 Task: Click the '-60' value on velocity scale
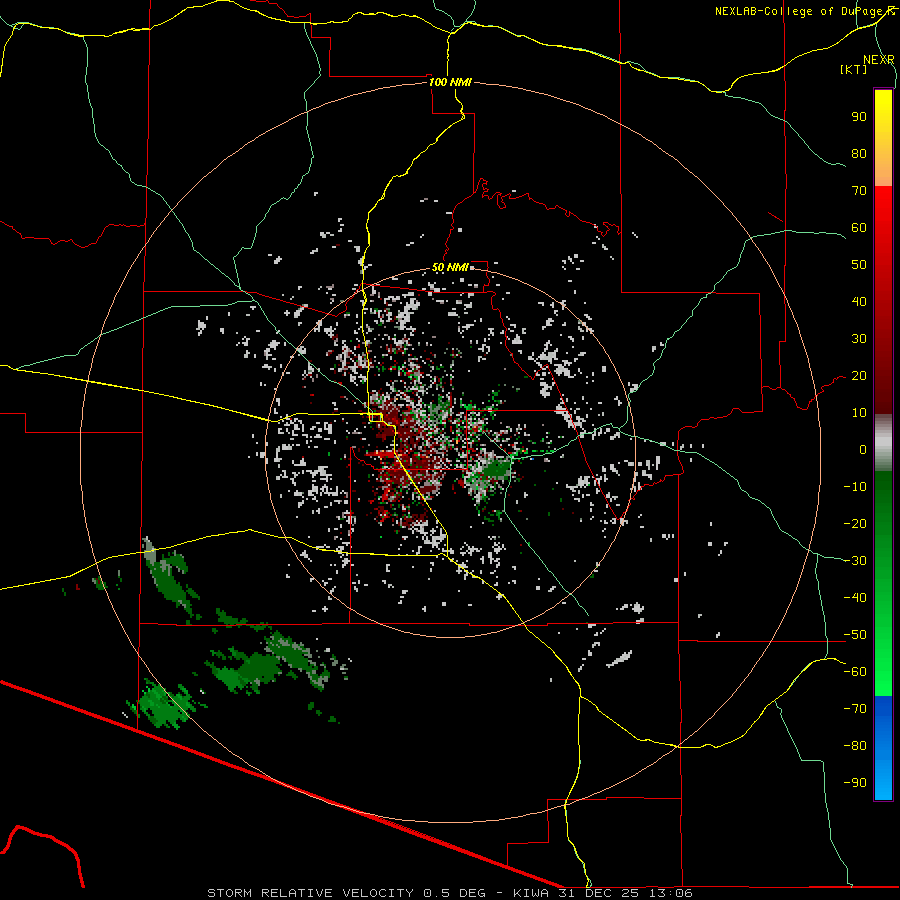pos(855,672)
